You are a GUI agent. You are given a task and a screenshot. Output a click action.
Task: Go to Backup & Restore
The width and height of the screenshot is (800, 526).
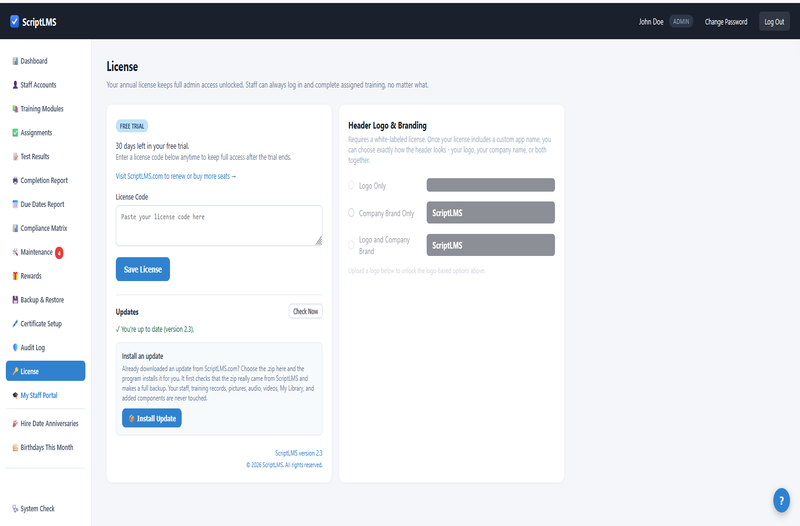[45, 300]
